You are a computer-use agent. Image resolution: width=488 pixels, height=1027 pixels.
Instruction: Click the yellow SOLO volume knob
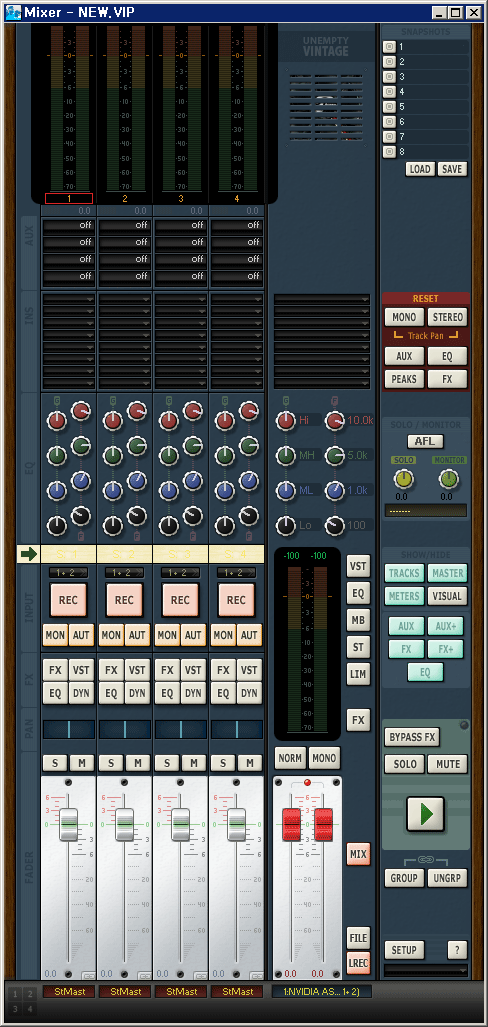[x=404, y=479]
